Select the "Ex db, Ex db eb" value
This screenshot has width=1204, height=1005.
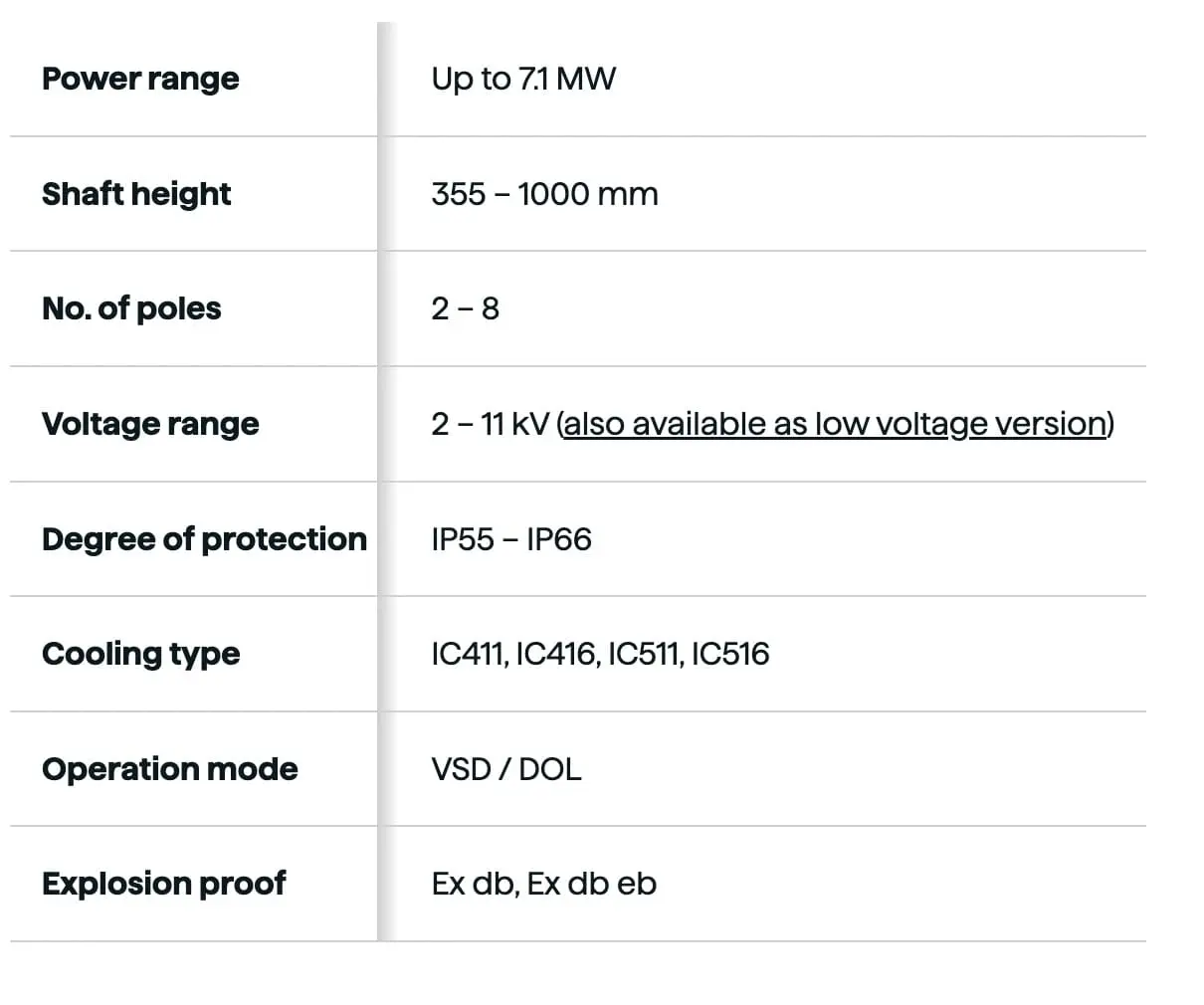(x=544, y=884)
